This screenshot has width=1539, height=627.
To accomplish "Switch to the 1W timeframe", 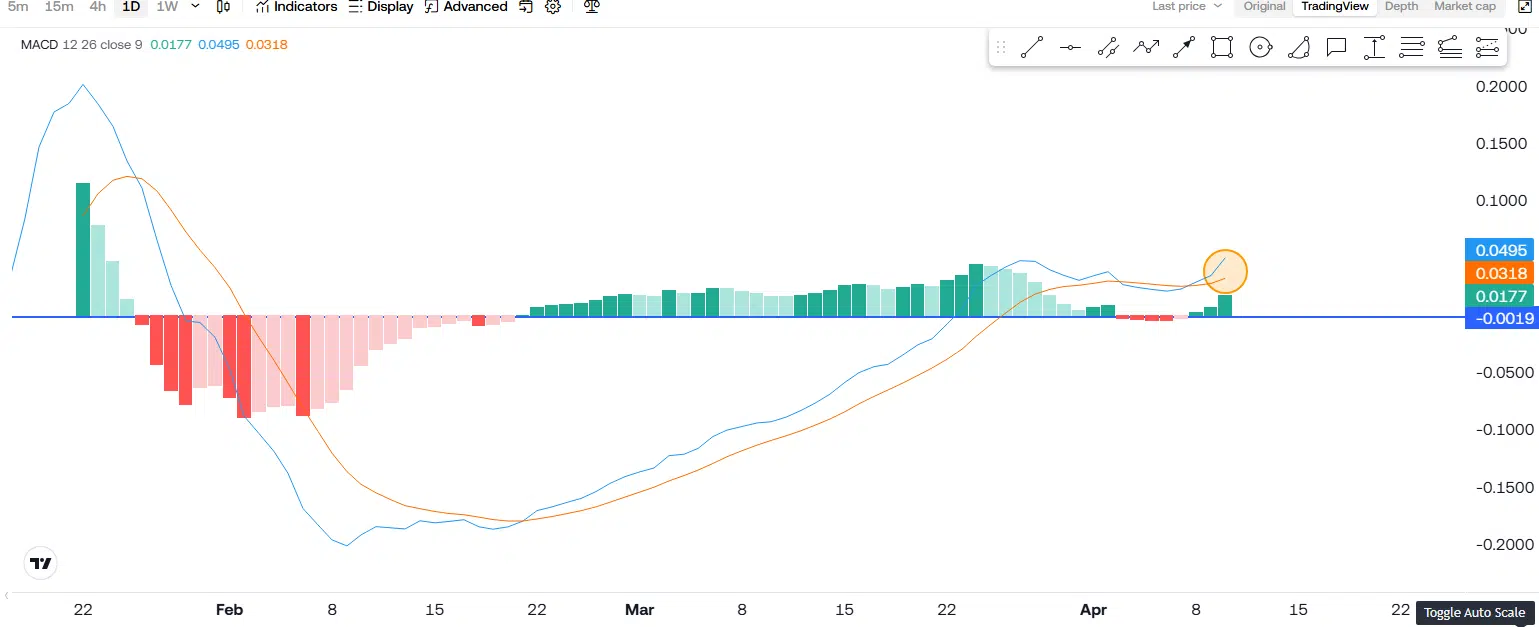I will point(167,7).
